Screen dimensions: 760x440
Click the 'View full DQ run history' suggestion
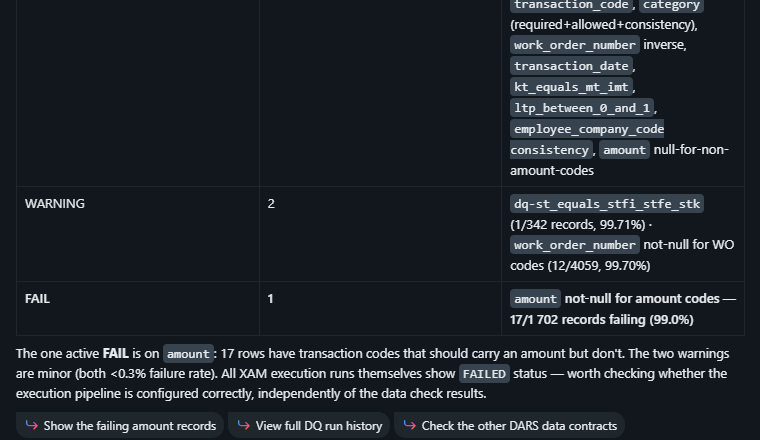309,425
